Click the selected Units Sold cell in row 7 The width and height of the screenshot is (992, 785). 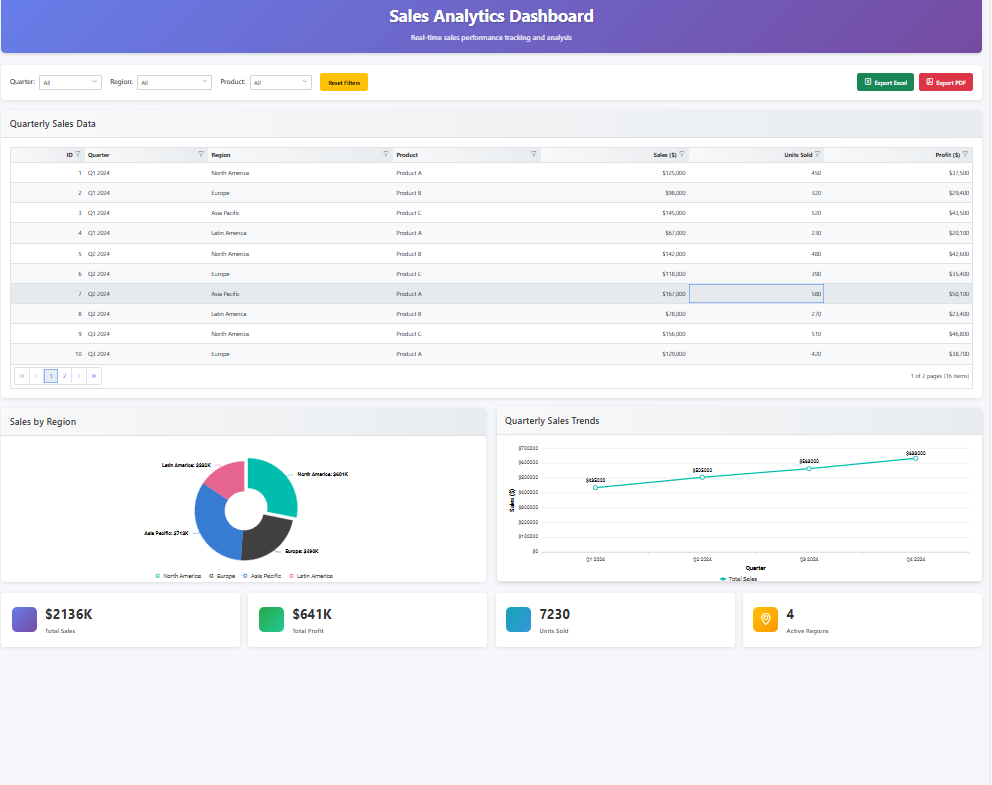click(755, 293)
